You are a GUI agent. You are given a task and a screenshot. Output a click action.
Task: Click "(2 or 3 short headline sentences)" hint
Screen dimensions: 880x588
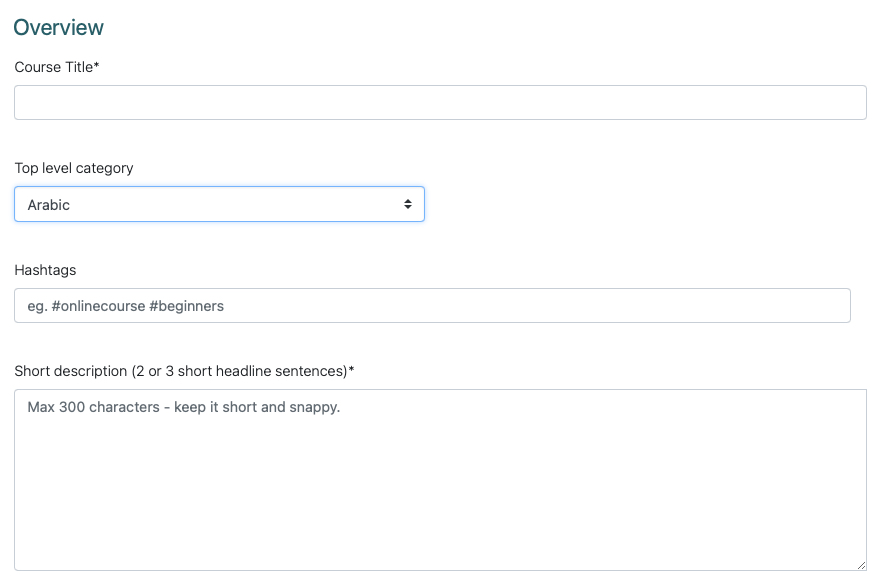pyautogui.click(x=238, y=371)
